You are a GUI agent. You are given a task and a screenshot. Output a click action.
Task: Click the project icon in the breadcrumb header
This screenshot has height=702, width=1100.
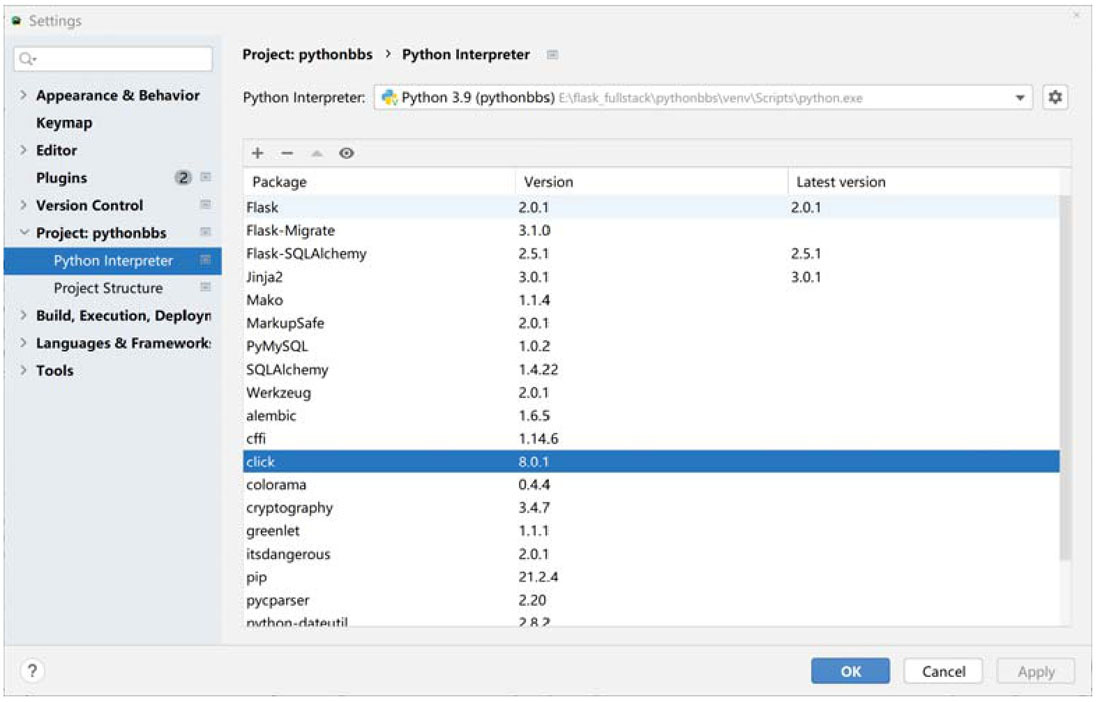tap(553, 55)
